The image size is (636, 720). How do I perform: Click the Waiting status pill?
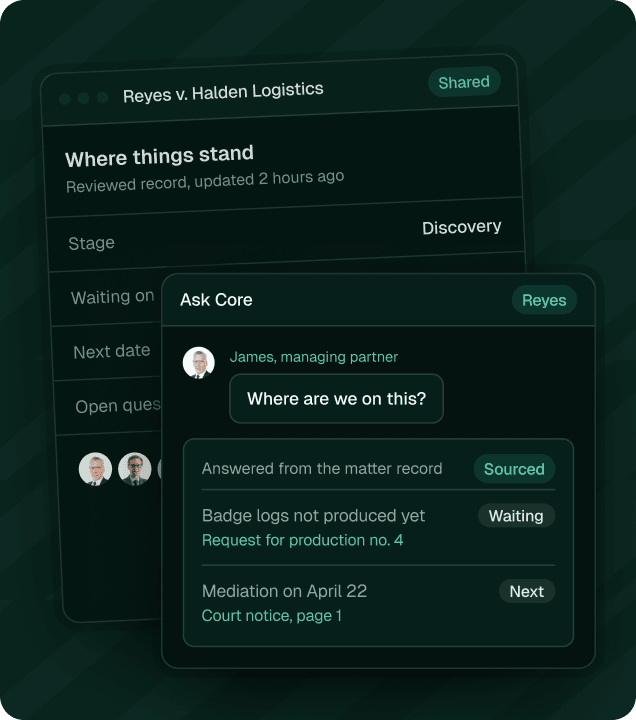pos(516,516)
